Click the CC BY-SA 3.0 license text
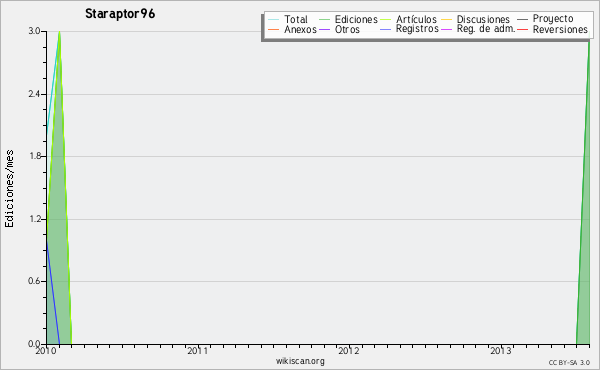The image size is (600, 370). (x=569, y=363)
